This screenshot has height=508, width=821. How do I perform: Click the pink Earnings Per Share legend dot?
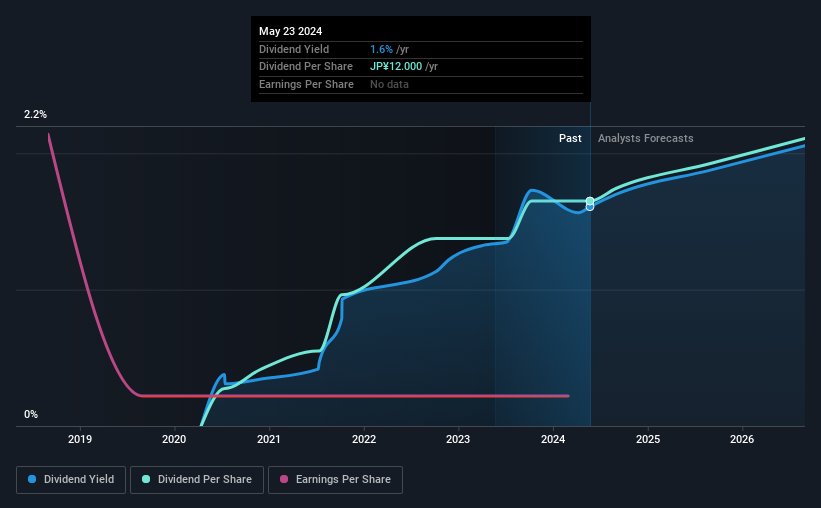pyautogui.click(x=284, y=479)
